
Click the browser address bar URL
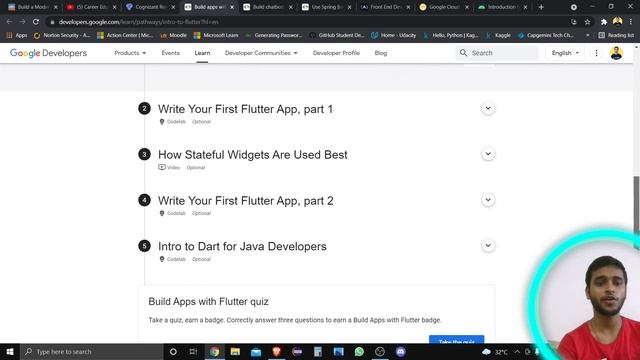click(x=138, y=22)
